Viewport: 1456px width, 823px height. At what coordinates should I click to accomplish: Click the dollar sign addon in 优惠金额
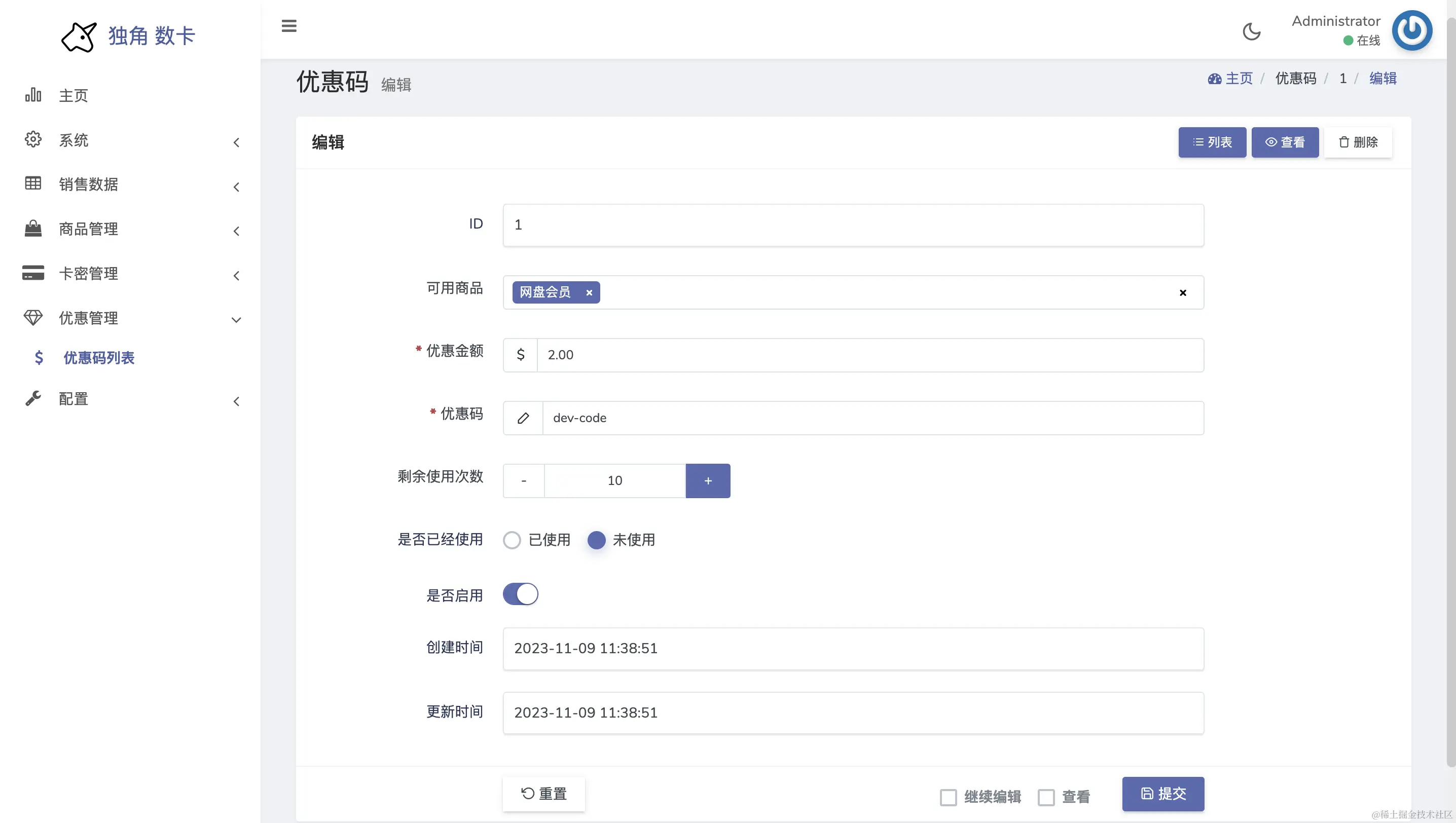coord(520,355)
